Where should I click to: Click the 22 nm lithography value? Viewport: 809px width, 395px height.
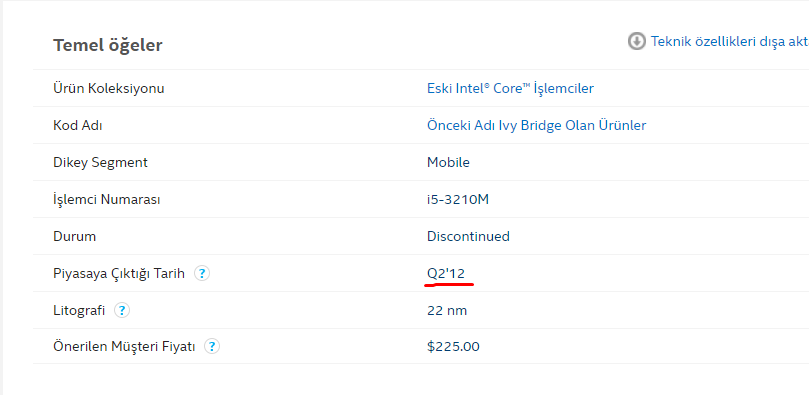[447, 311]
